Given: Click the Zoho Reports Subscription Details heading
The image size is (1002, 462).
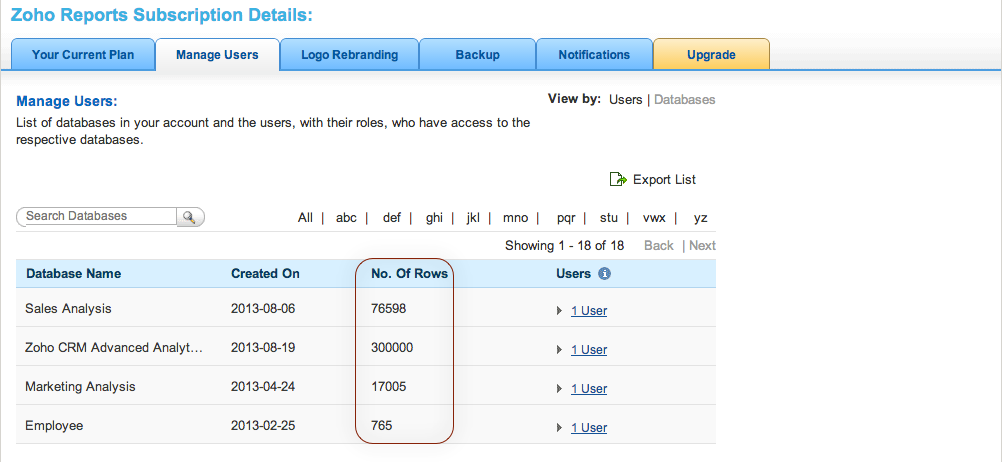Looking at the screenshot, I should pos(162,15).
